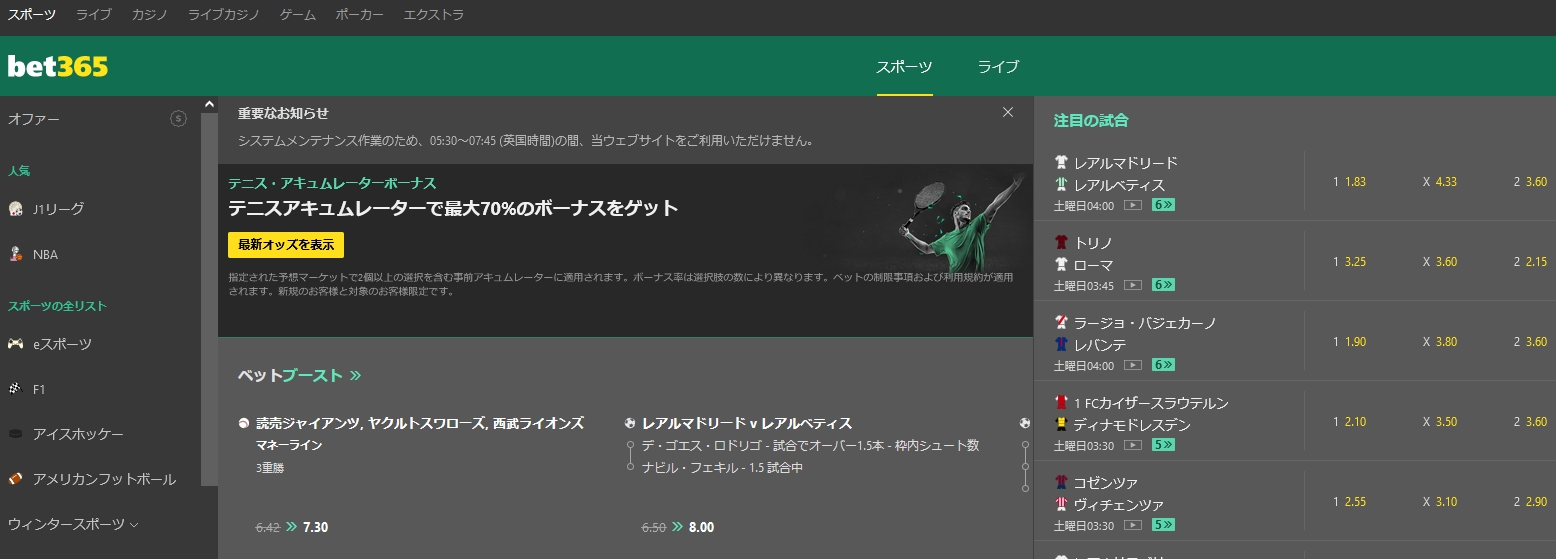Bet on draw at 4.33
The image size is (1556, 559).
[x=1440, y=182]
